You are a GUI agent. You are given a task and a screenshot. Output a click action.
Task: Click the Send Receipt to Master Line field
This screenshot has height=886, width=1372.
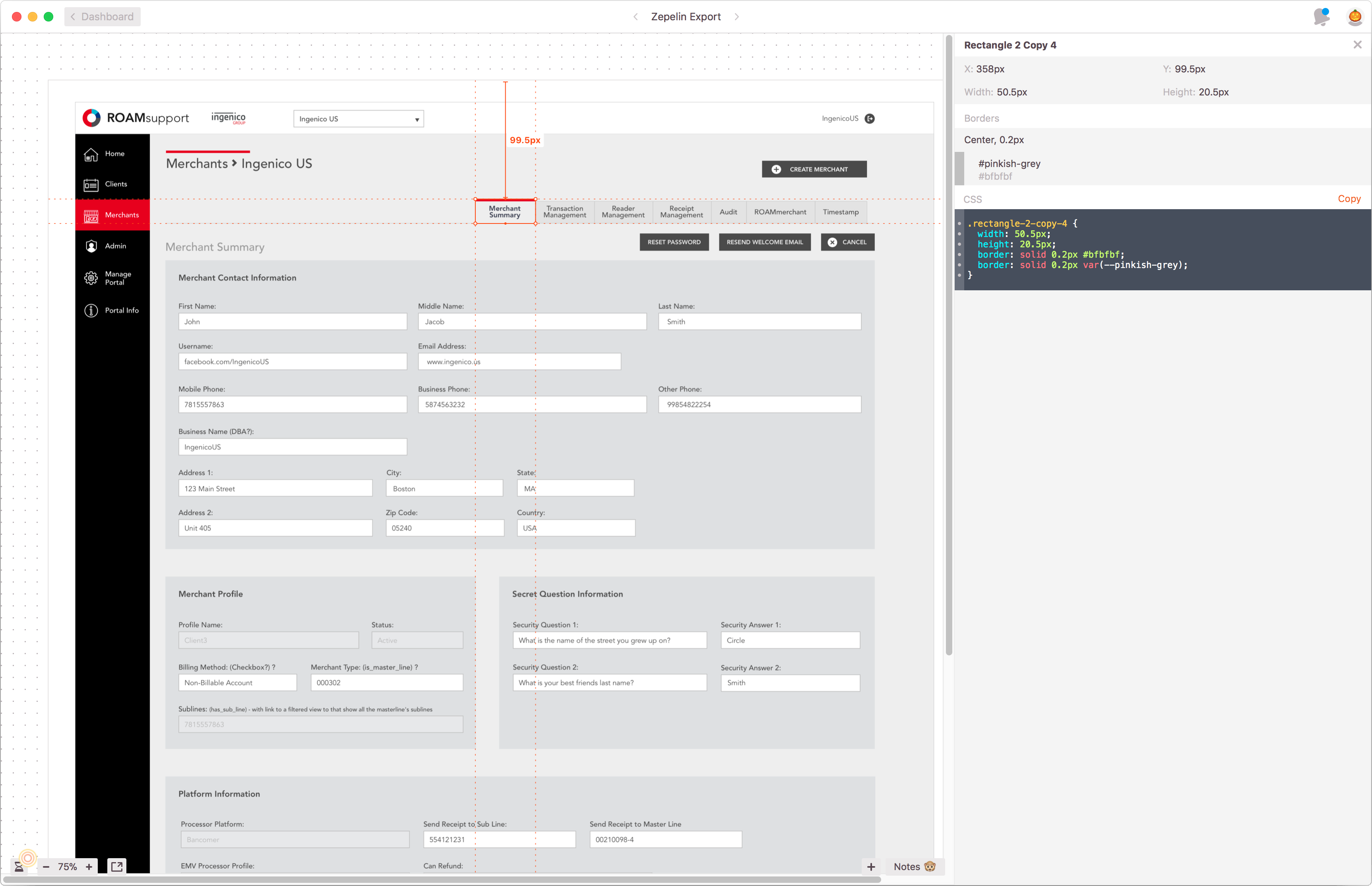[665, 840]
